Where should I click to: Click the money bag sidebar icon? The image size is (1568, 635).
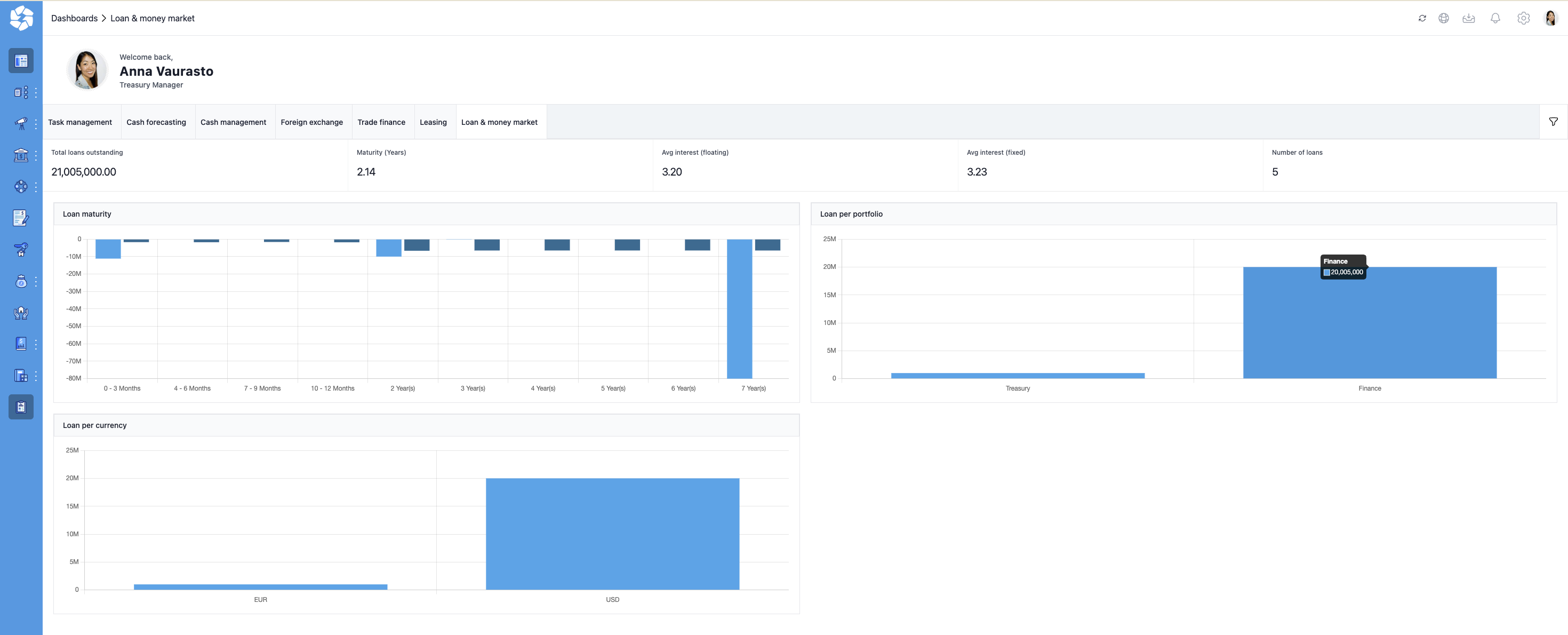coord(21,281)
